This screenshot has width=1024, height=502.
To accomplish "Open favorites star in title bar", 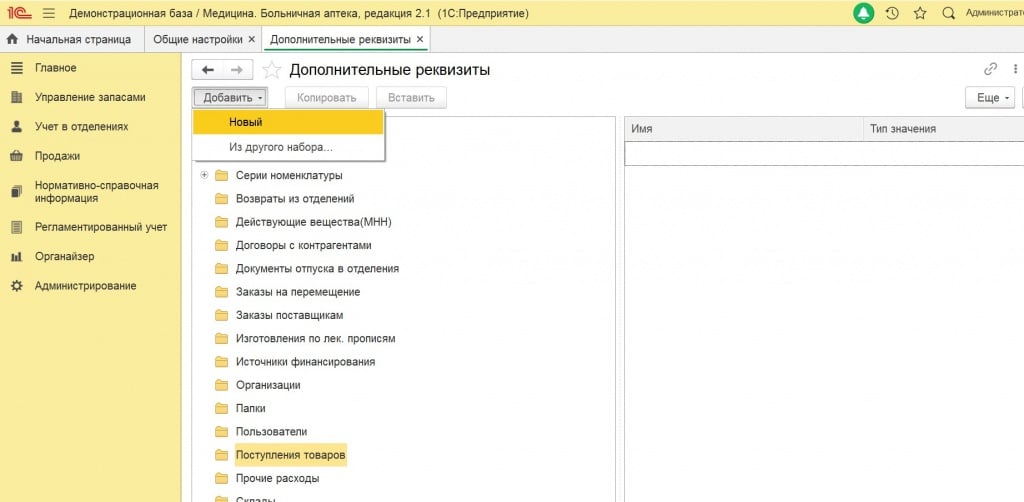I will (x=920, y=13).
